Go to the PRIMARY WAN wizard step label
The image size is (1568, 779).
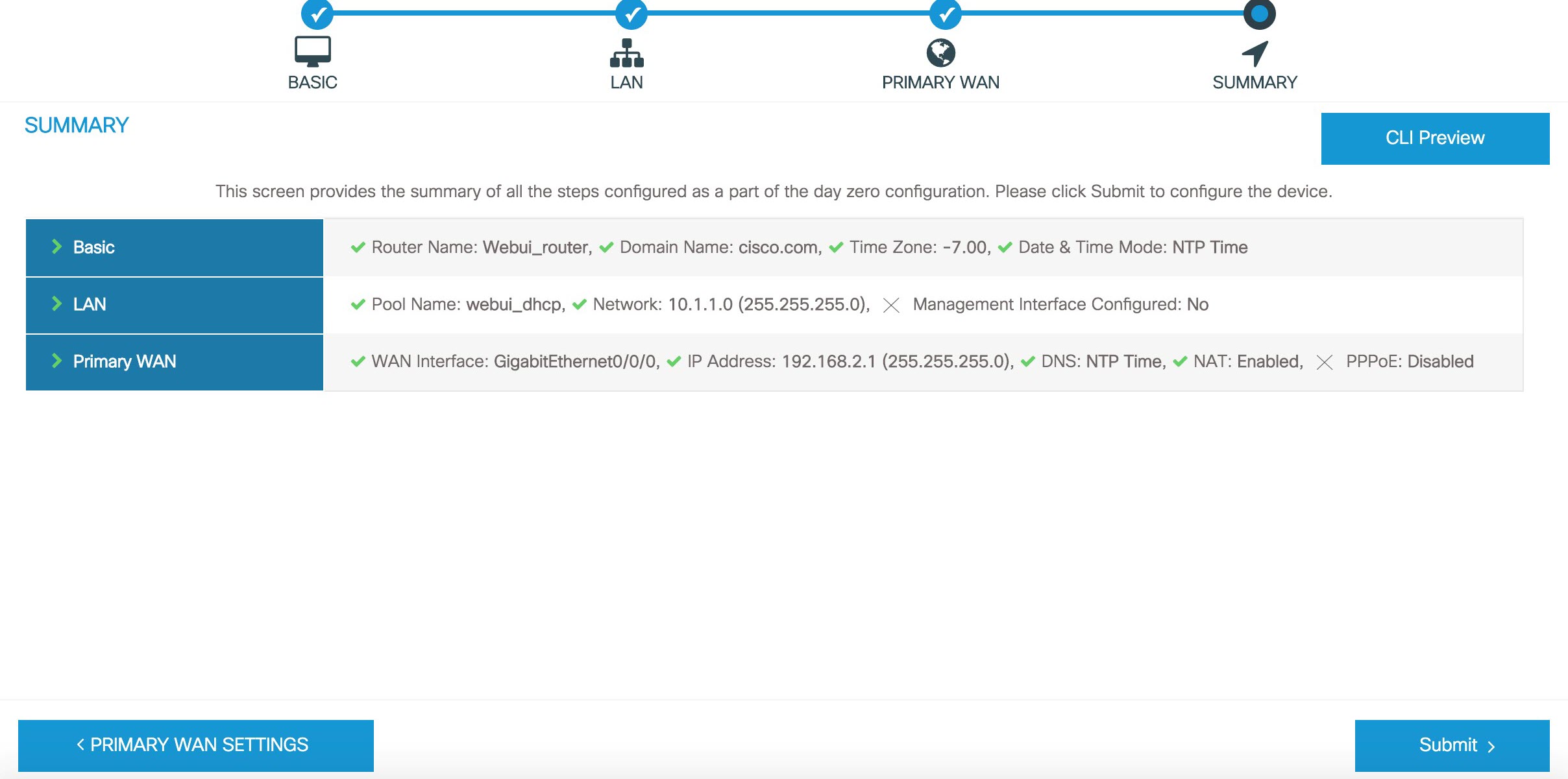pyautogui.click(x=941, y=82)
